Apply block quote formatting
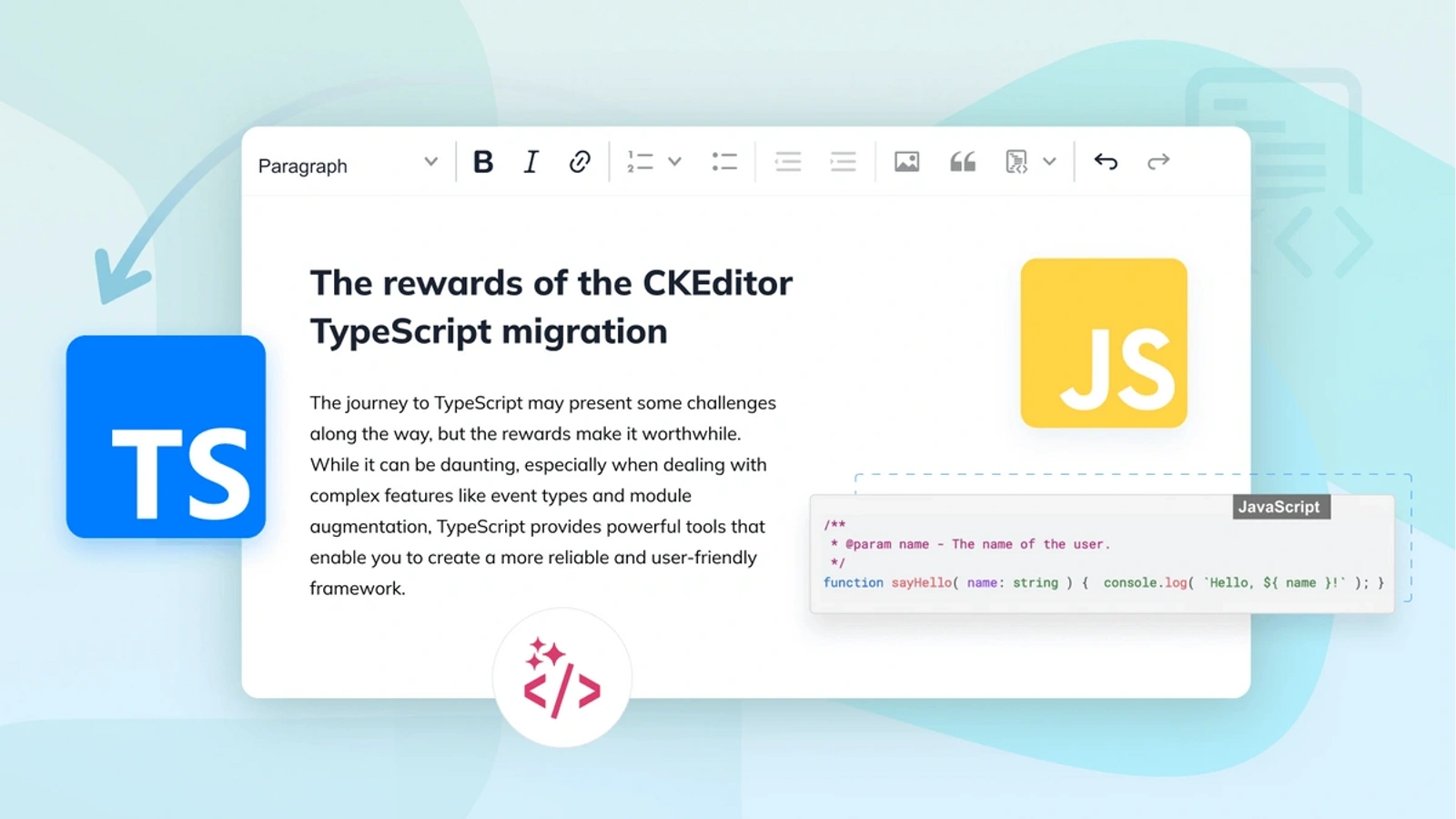The image size is (1456, 819). [x=963, y=162]
